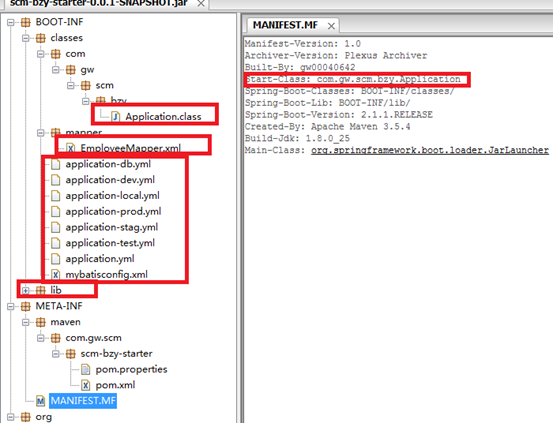The height and width of the screenshot is (423, 553).
Task: Click the pom.xml file icon
Action: (x=85, y=385)
